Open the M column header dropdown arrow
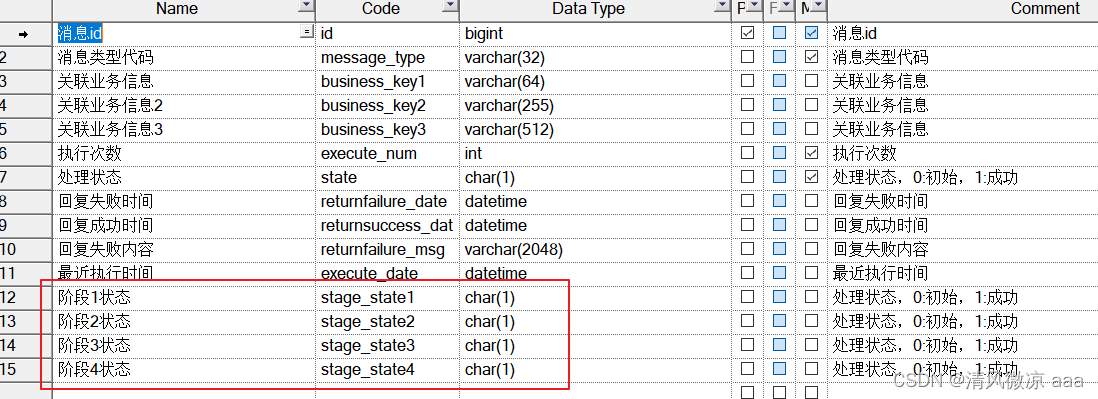 (x=818, y=6)
